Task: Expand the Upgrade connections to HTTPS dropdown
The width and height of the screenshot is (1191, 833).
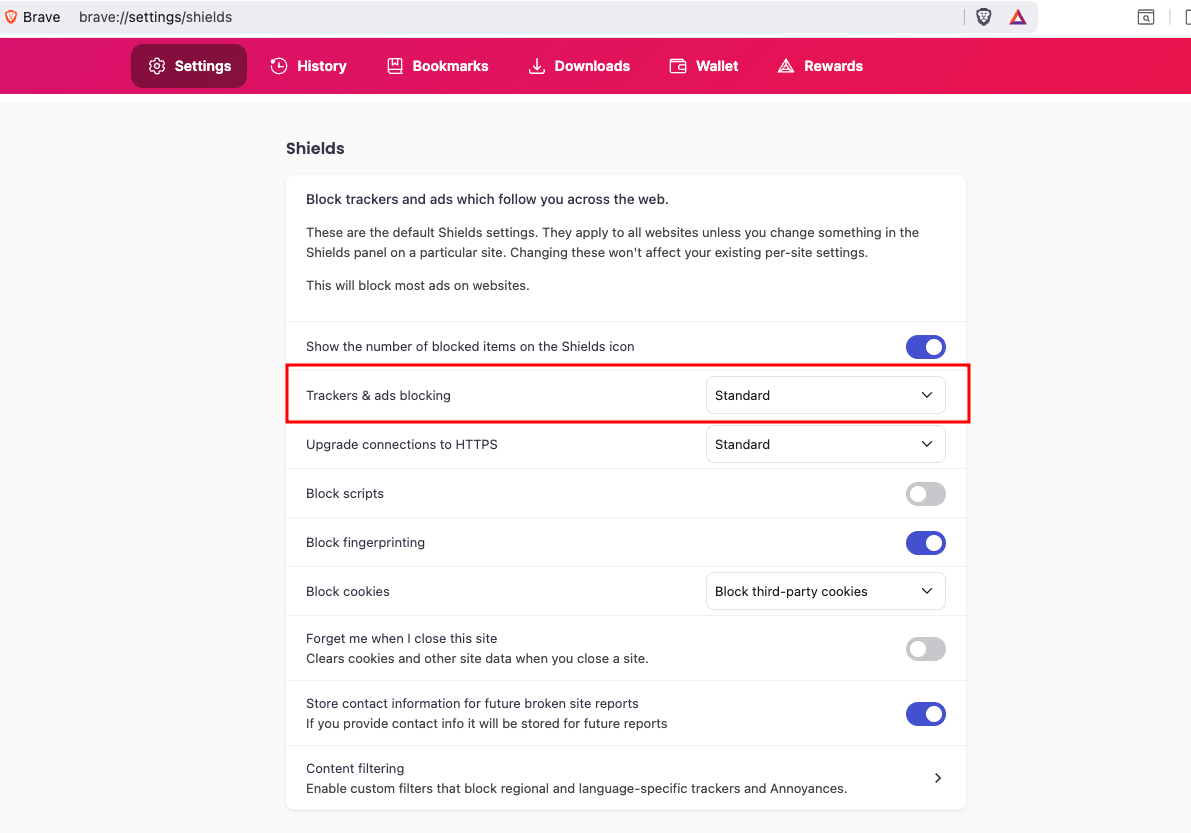Action: click(x=825, y=445)
